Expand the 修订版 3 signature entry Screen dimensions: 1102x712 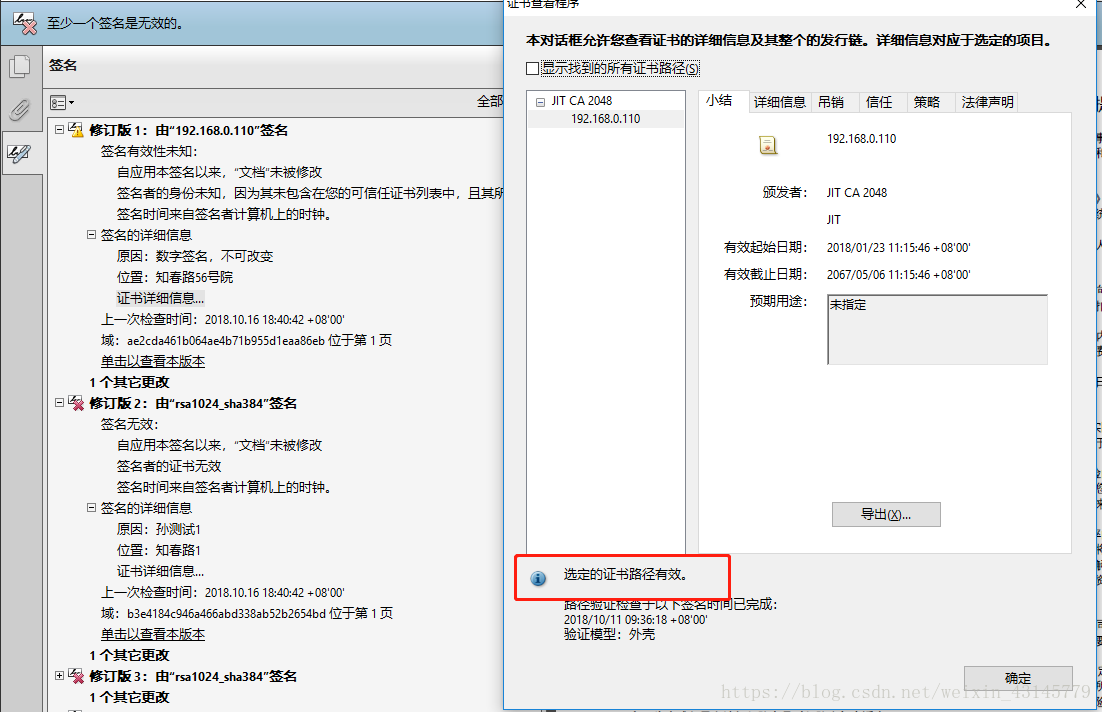(x=60, y=675)
